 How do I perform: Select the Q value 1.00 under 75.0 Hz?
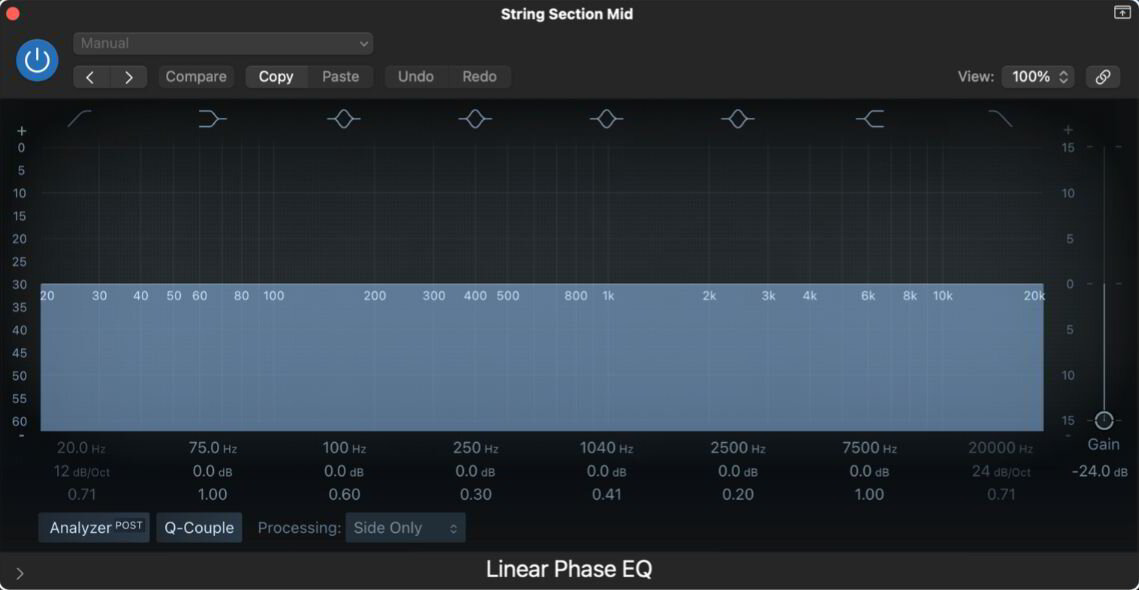tap(212, 495)
